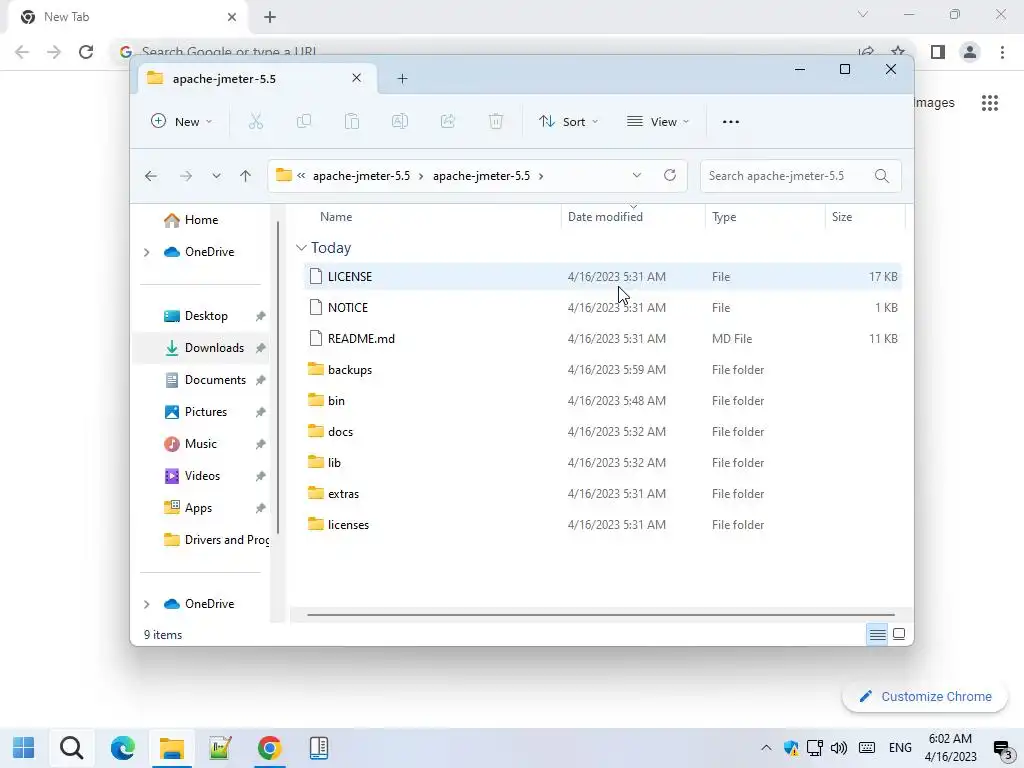Viewport: 1024px width, 768px height.
Task: Switch to large thumbnails view icon
Action: [899, 634]
